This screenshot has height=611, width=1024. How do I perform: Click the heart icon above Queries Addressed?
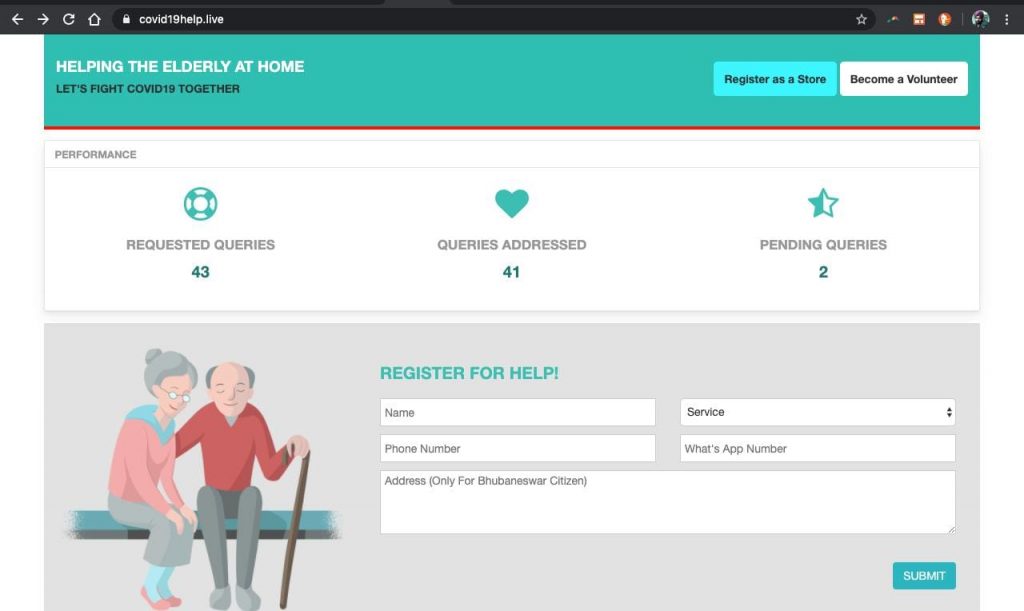[x=511, y=204]
